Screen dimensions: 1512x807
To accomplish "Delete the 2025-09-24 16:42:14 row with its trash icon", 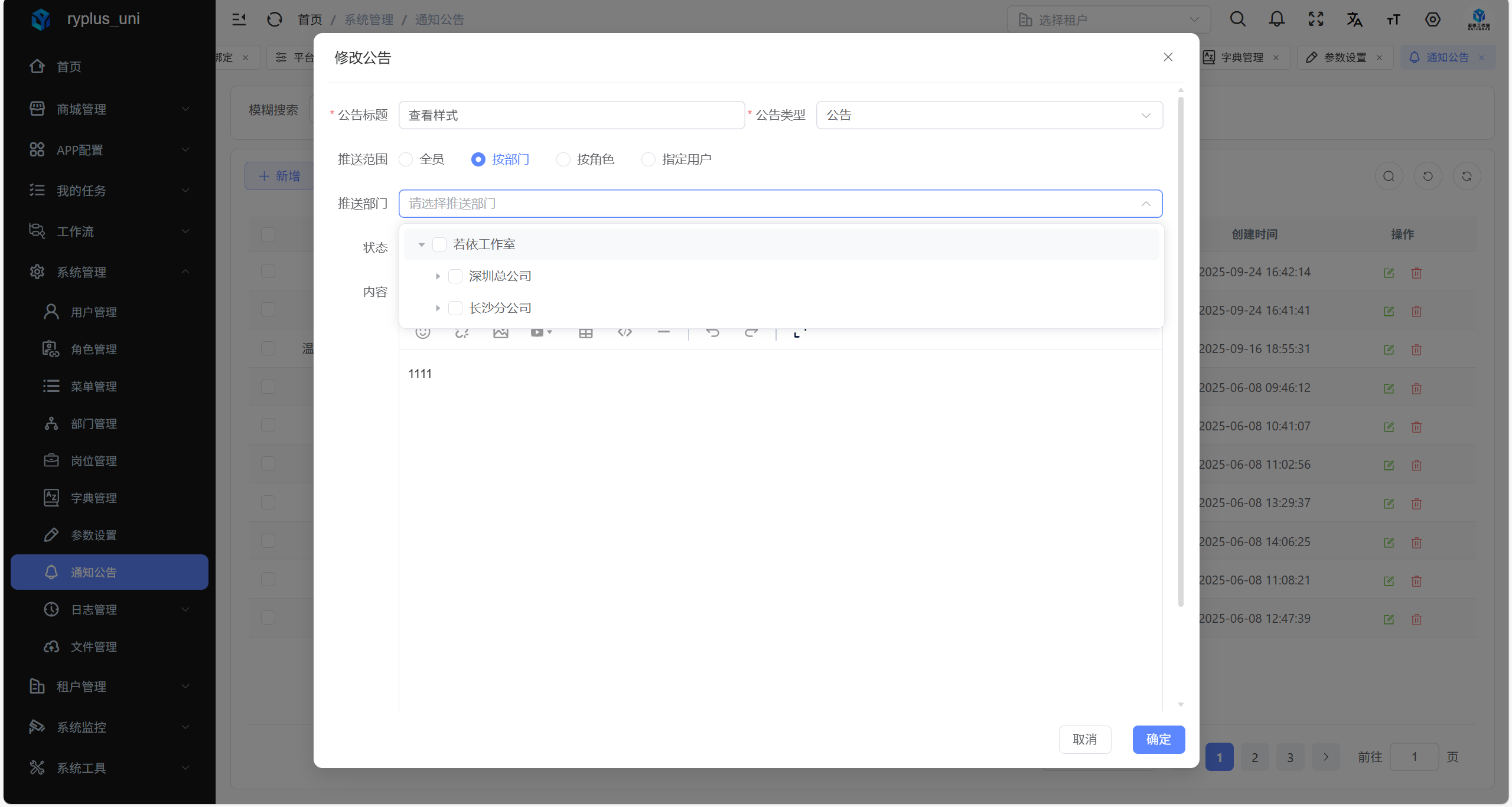I will point(1416,273).
